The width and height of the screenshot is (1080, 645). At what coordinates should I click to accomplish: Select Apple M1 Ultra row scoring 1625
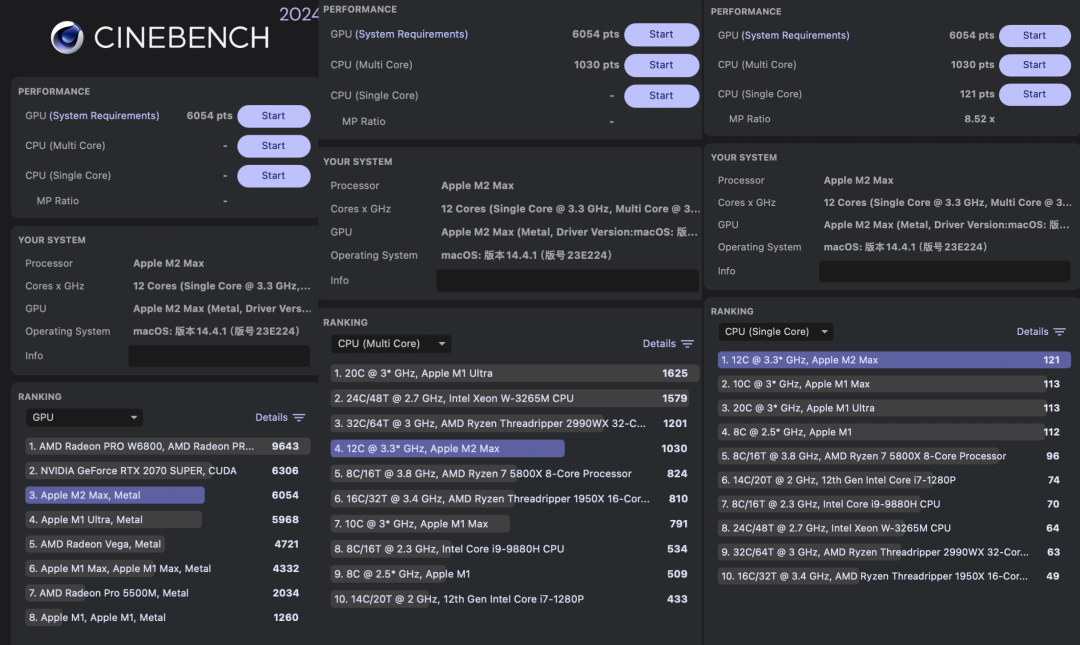[x=515, y=373]
